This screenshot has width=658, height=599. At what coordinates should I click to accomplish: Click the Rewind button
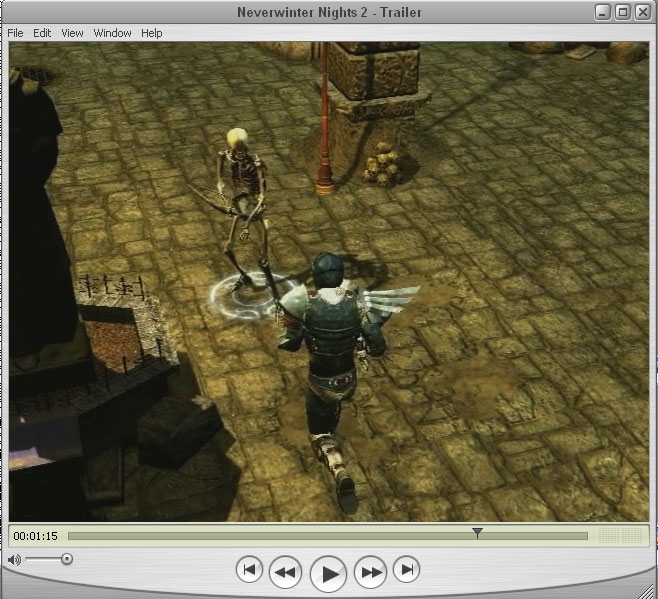coord(285,572)
